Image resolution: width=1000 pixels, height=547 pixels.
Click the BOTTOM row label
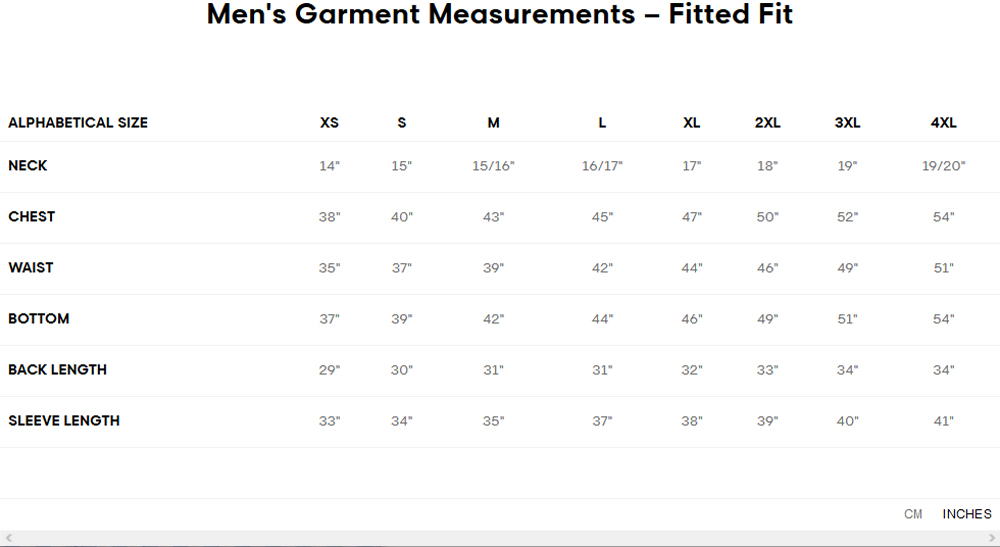38,319
